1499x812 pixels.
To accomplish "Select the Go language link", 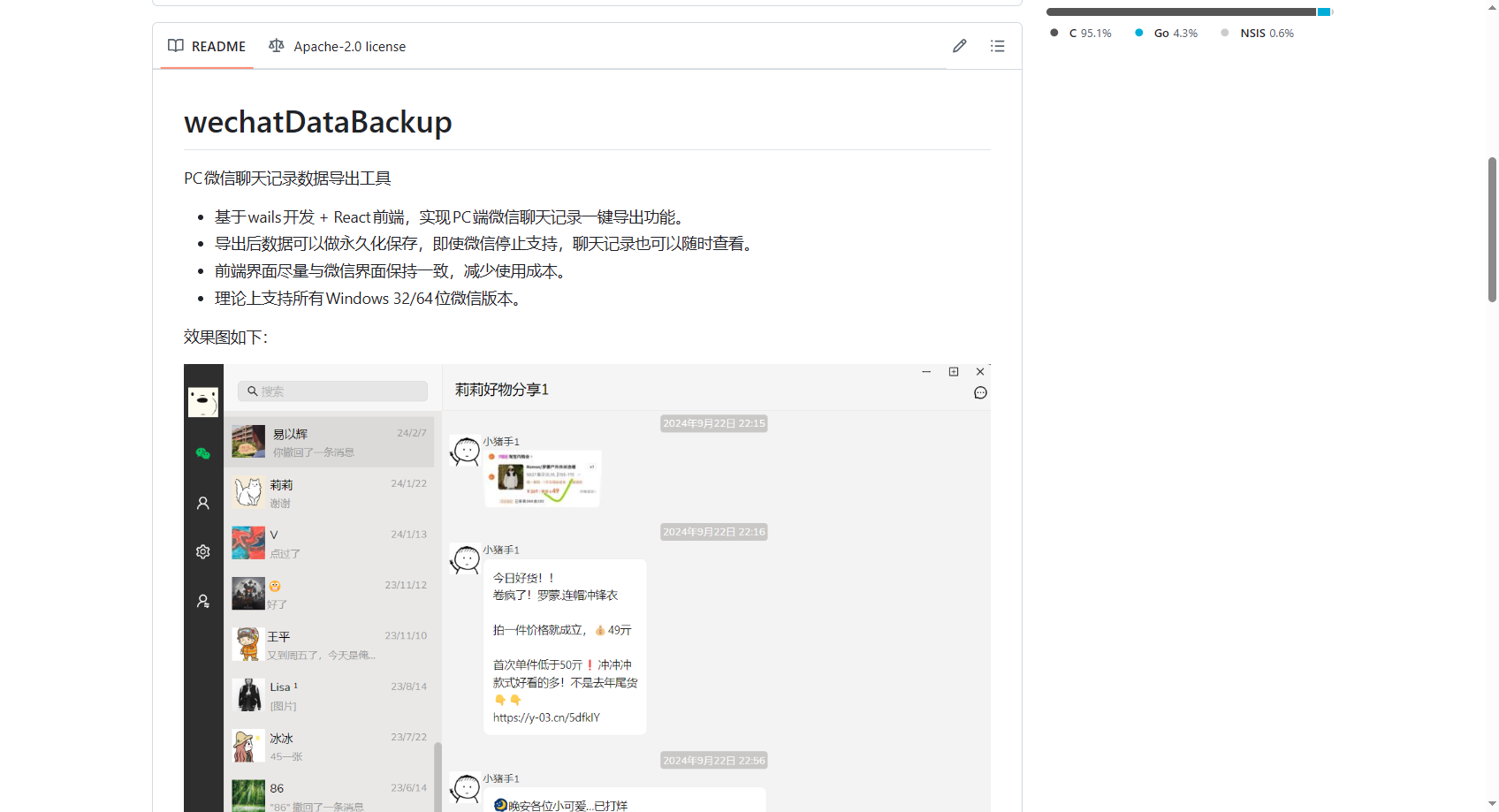I will click(1167, 33).
